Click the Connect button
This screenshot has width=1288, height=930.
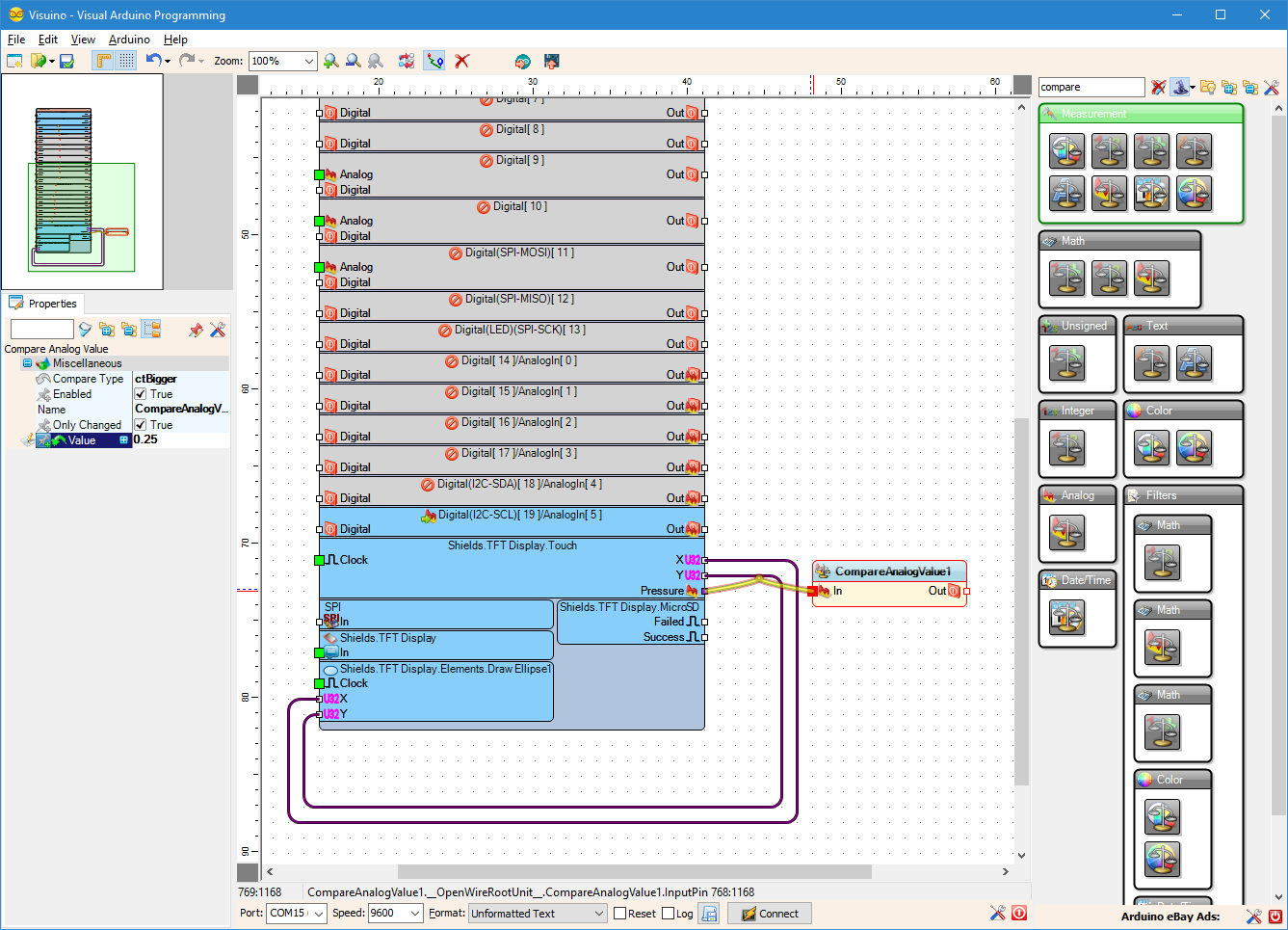point(769,914)
